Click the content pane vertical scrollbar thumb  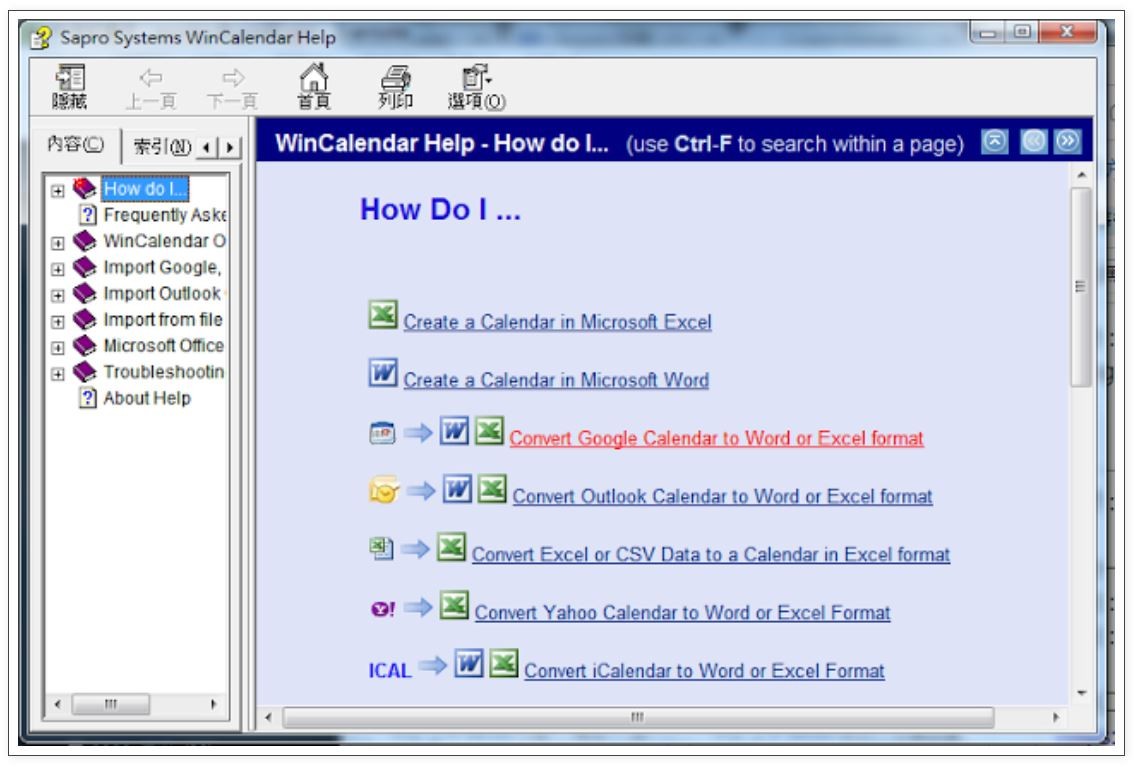pos(1080,287)
